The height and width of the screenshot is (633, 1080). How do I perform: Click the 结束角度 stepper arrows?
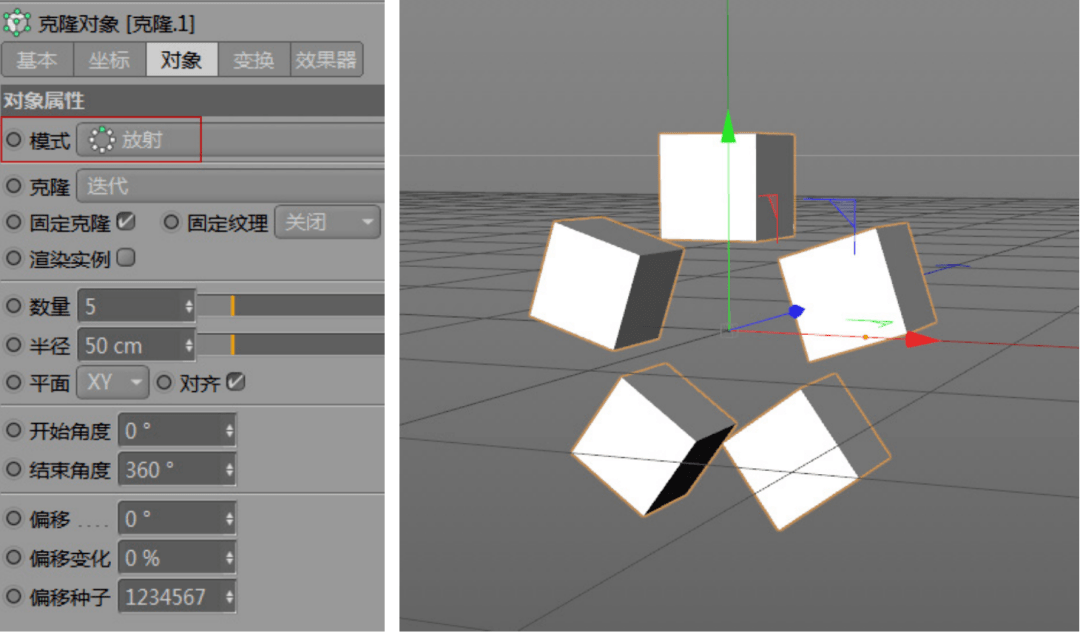pos(229,470)
